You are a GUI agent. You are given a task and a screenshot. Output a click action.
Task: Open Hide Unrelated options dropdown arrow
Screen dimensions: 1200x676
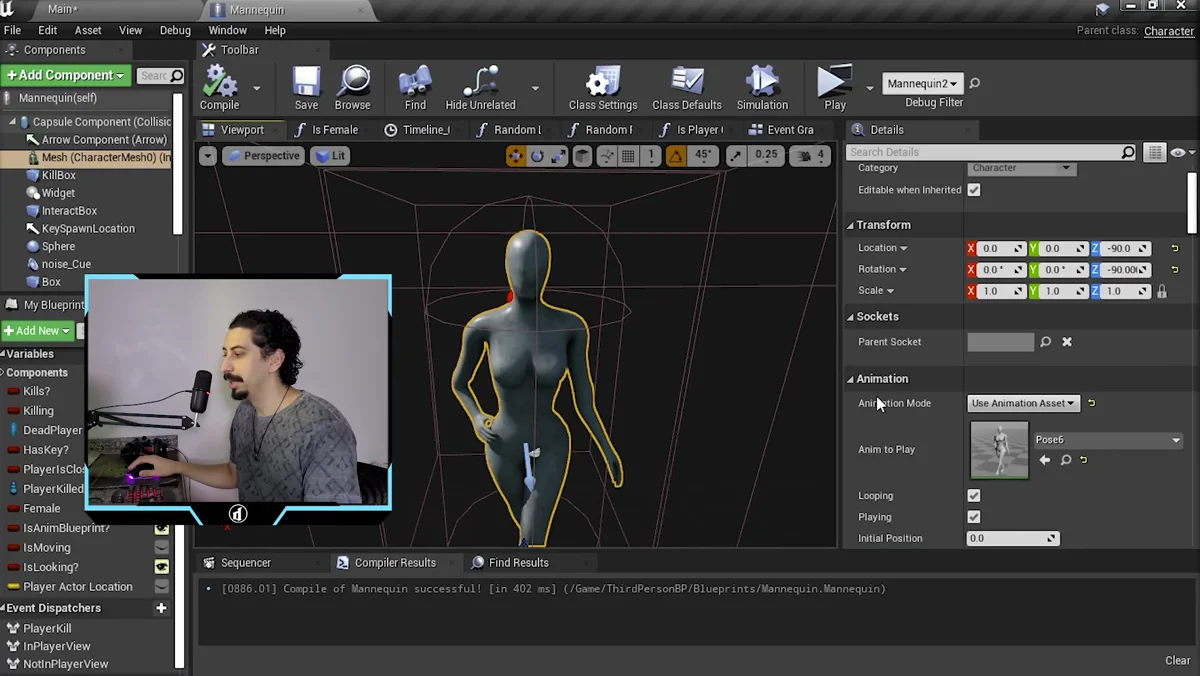[x=535, y=88]
